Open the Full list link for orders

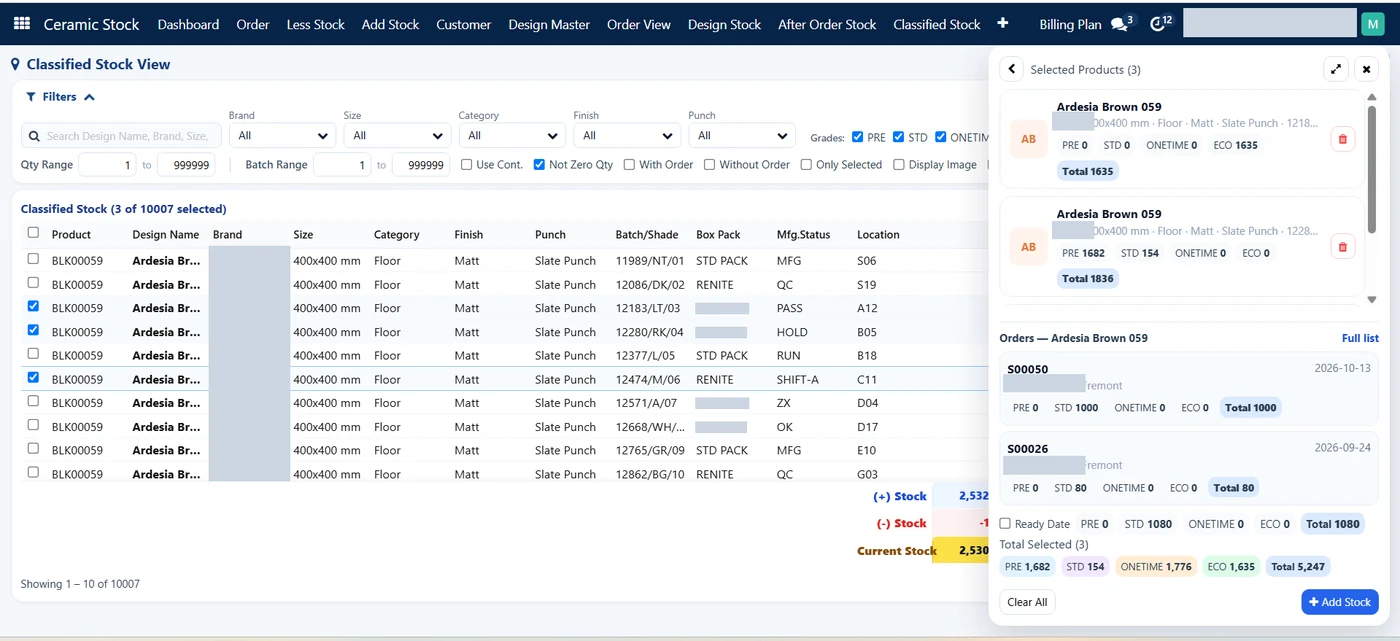(1360, 338)
